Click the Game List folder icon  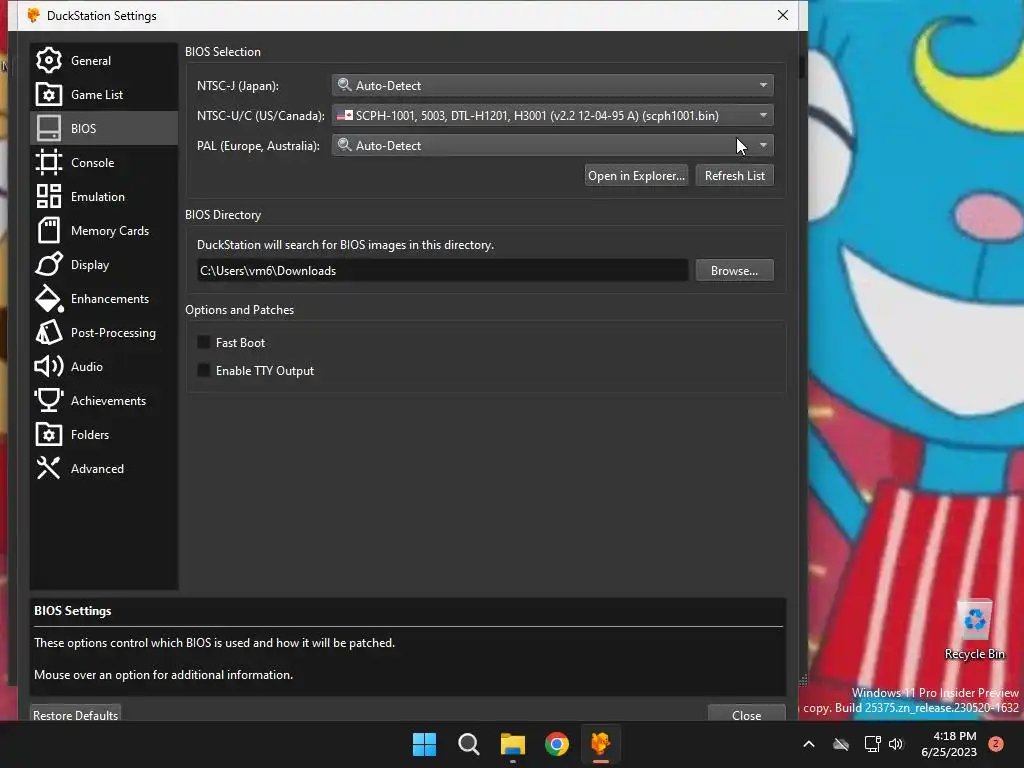pyautogui.click(x=48, y=95)
